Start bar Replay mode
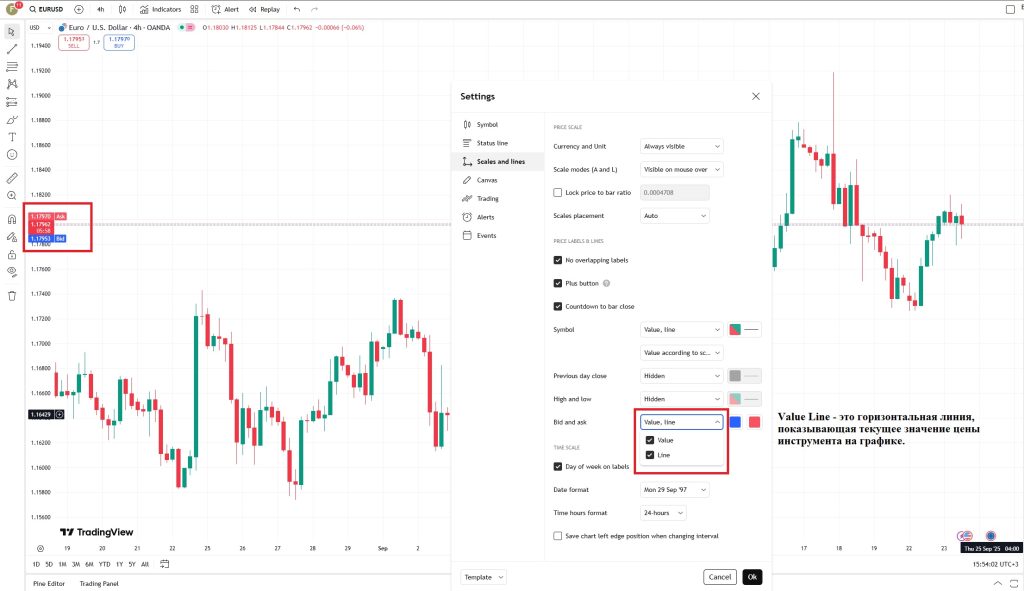 coord(264,9)
